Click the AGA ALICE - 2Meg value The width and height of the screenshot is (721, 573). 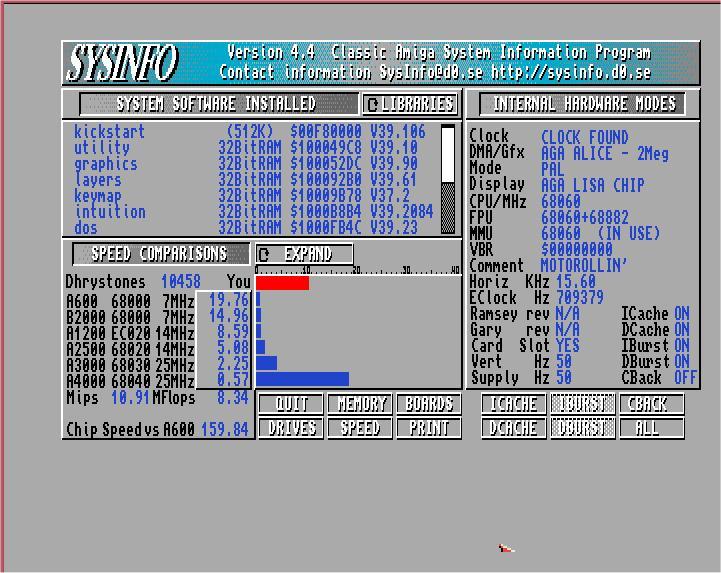point(605,154)
